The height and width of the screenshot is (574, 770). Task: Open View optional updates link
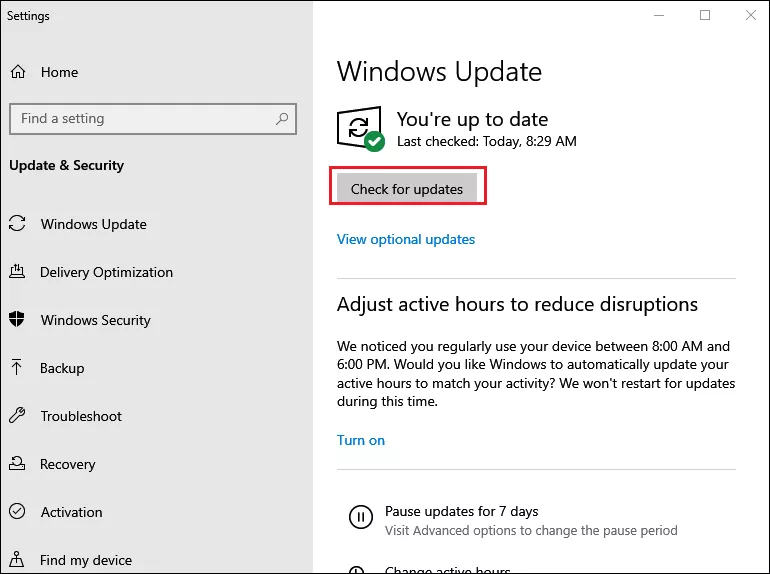(x=406, y=239)
